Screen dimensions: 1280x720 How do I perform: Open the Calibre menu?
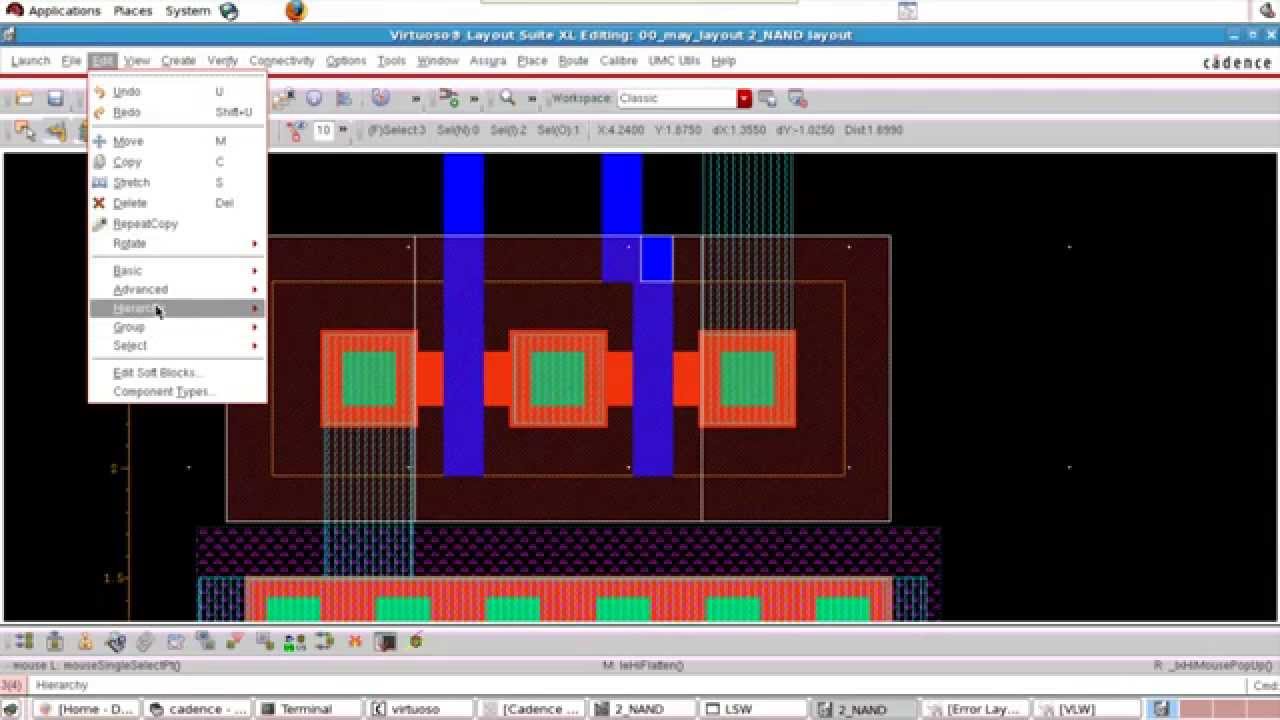point(618,61)
